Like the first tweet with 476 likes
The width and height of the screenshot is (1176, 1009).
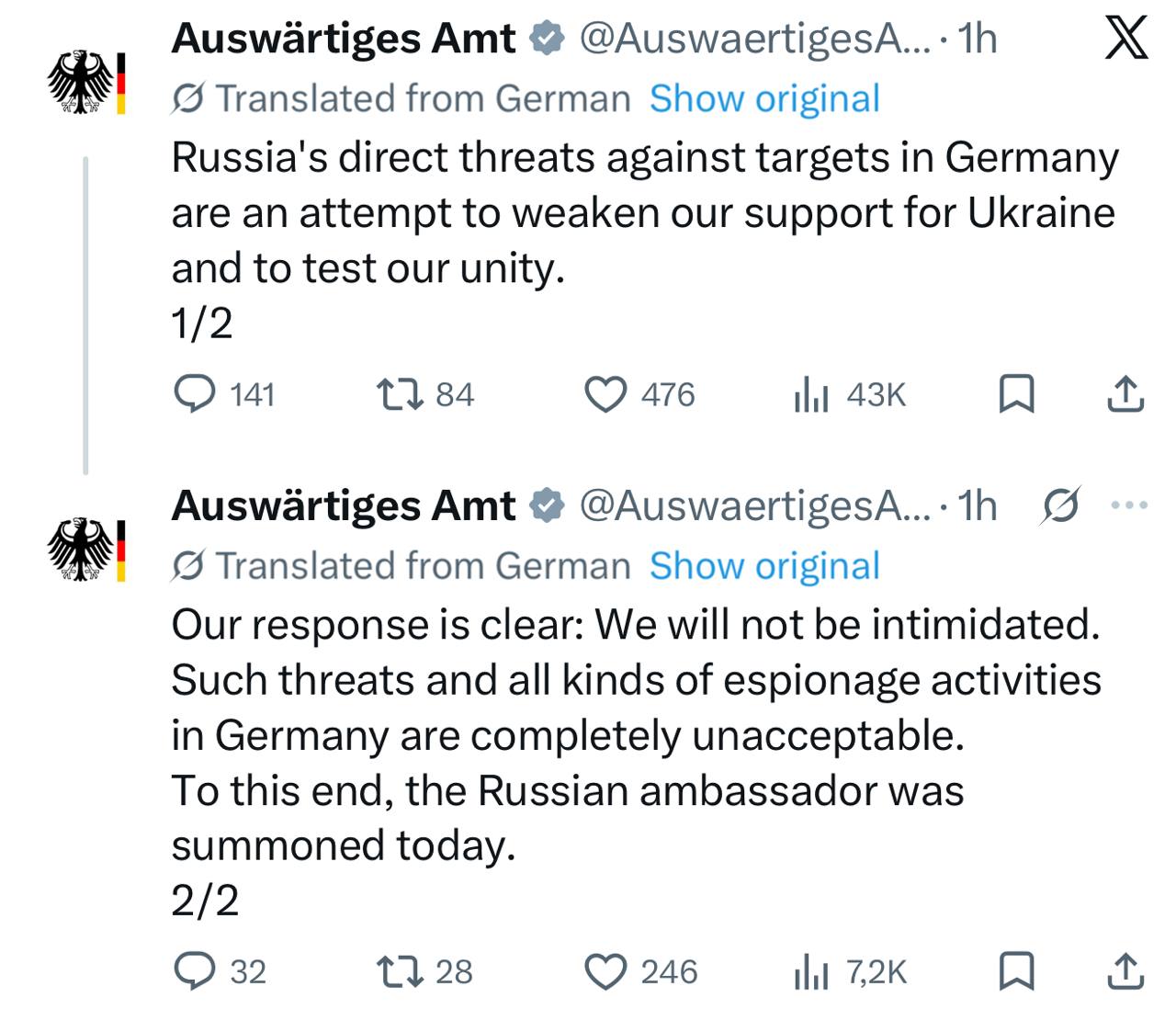coord(605,394)
